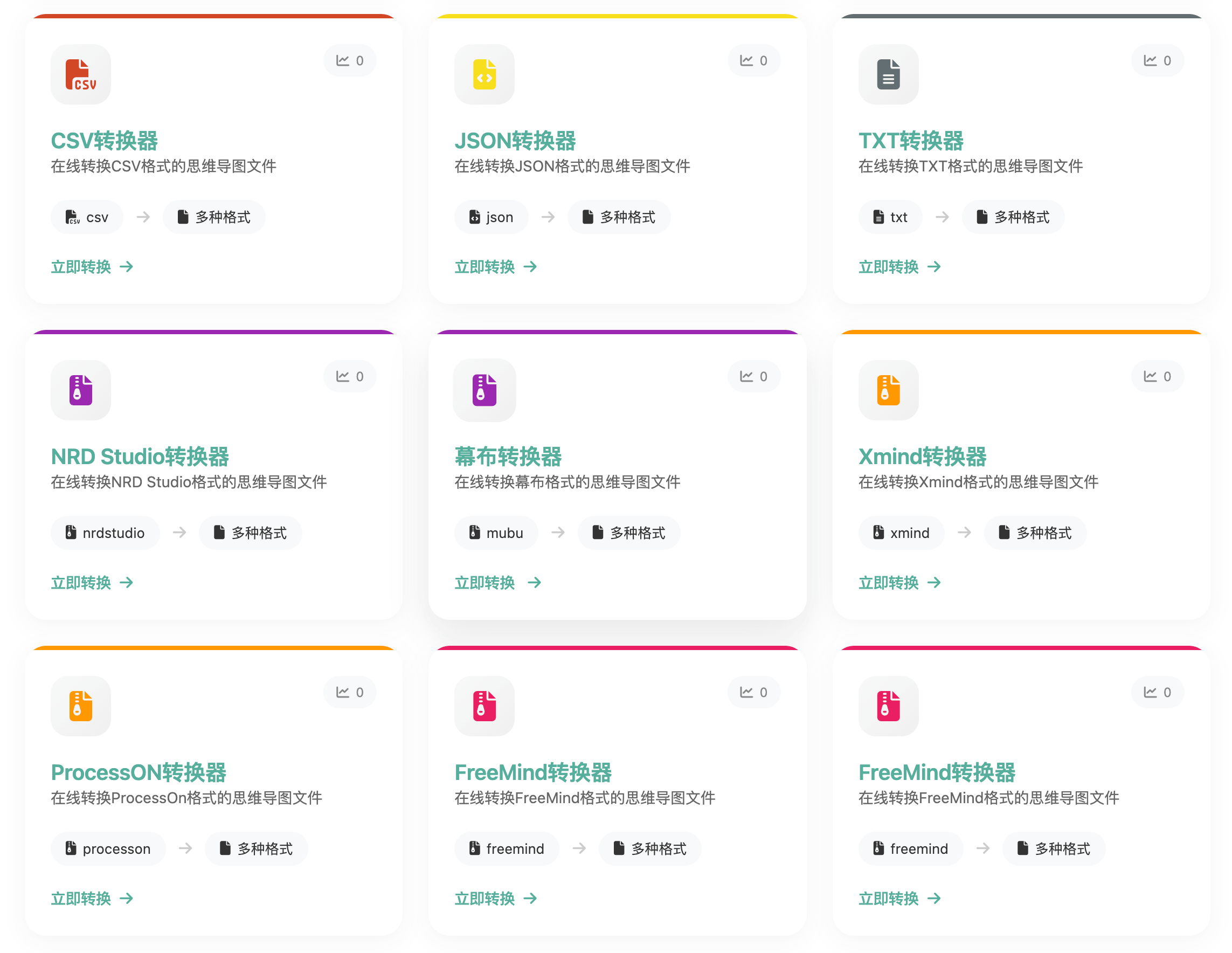Click 立即转换 under the JSON转换器 card
The image size is (1232, 953).
pyautogui.click(x=495, y=267)
